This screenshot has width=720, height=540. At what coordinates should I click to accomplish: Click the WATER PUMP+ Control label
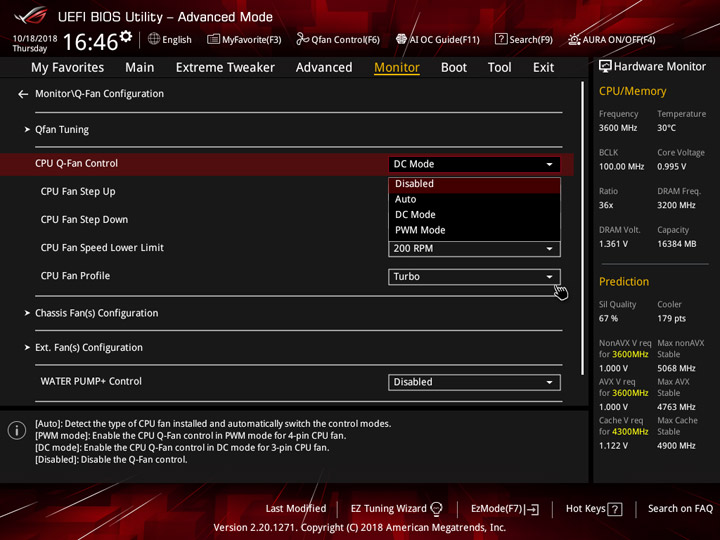(x=91, y=382)
